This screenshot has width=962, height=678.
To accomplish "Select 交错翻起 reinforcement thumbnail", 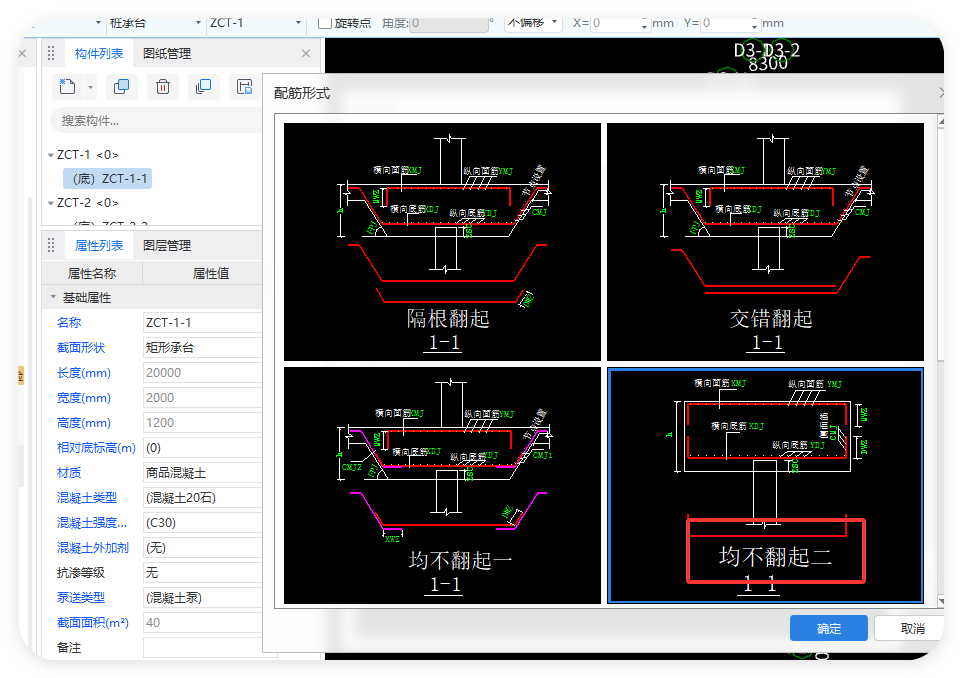I will pyautogui.click(x=765, y=242).
